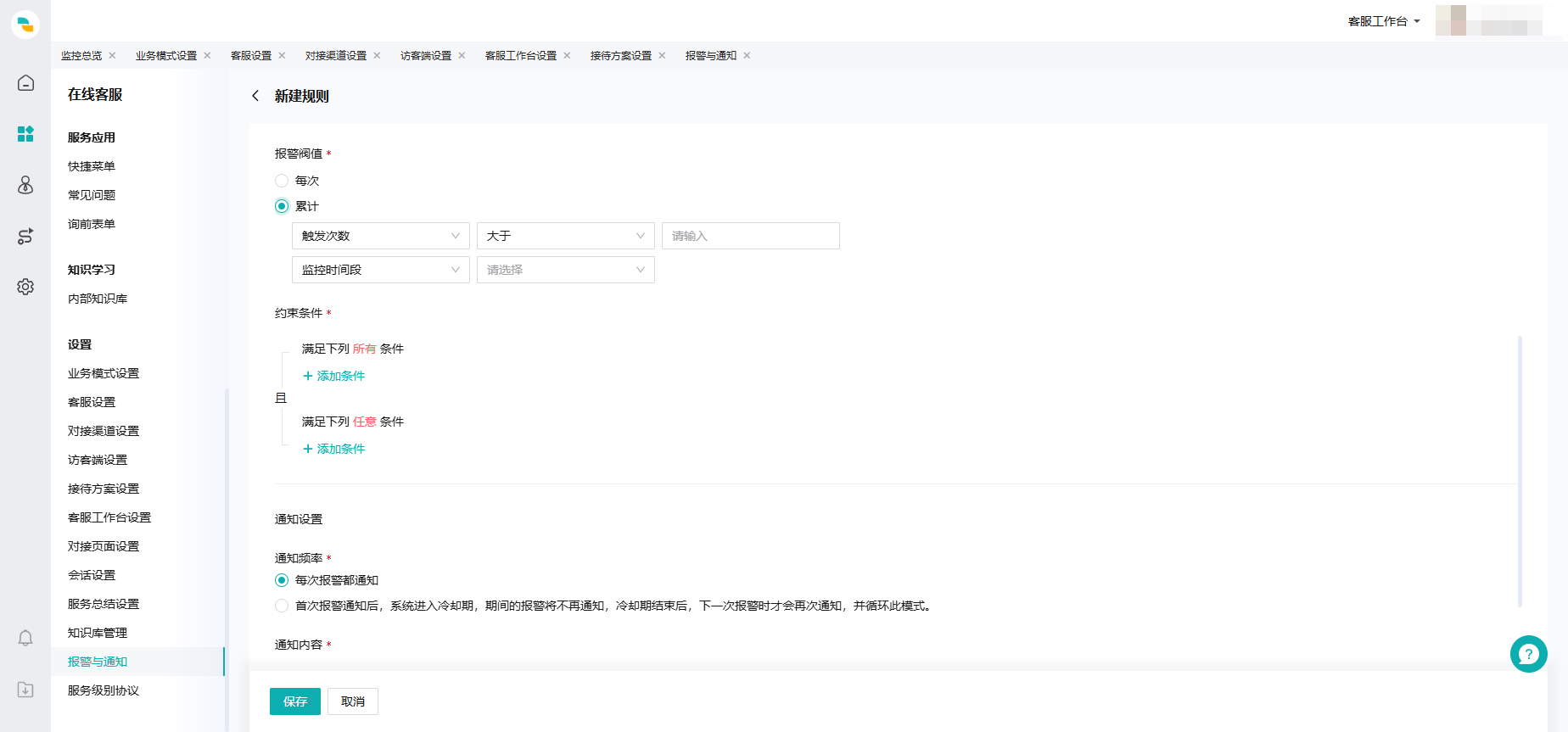
Task: Open the 触发次数 dropdown
Action: tap(381, 236)
